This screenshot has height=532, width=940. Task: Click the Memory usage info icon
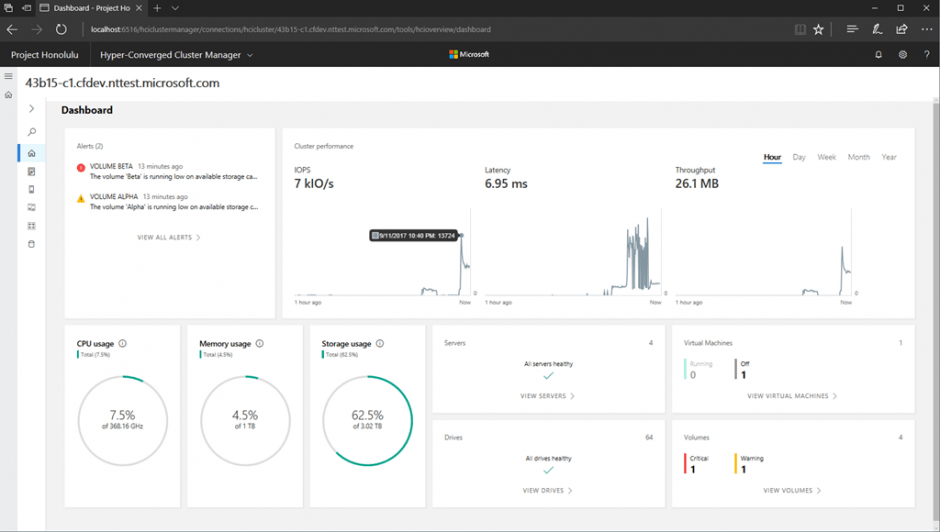coord(260,344)
